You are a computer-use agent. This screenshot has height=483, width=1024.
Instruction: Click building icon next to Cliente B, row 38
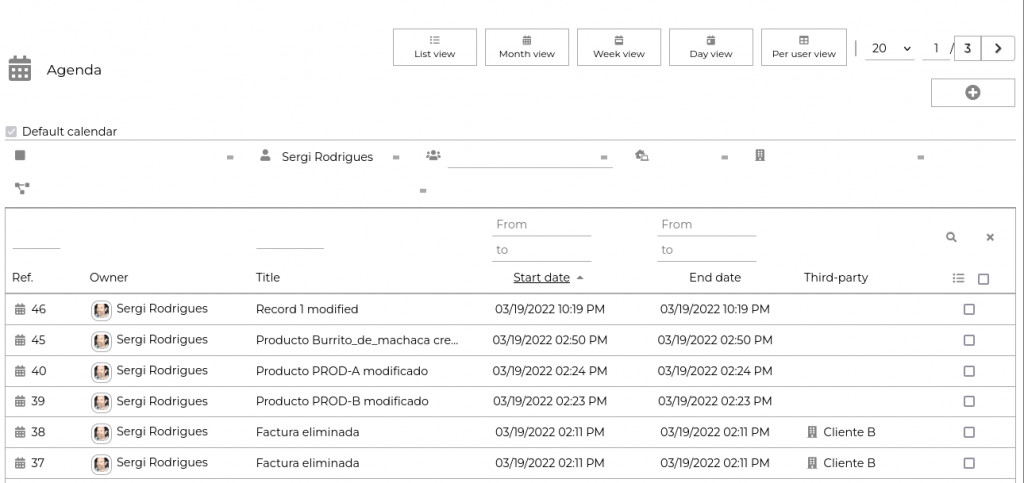click(x=812, y=433)
